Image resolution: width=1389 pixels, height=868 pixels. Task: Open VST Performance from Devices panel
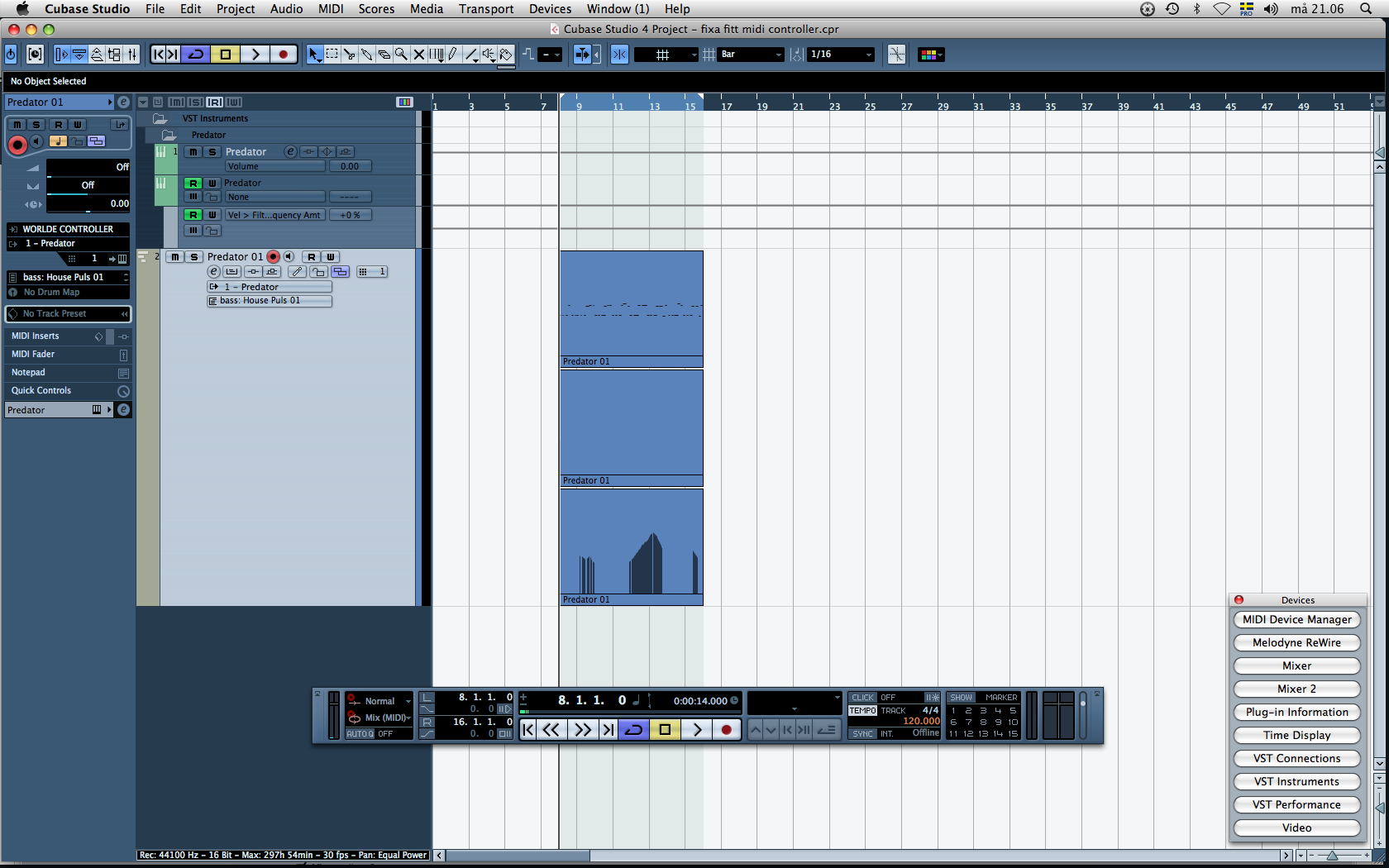1296,804
